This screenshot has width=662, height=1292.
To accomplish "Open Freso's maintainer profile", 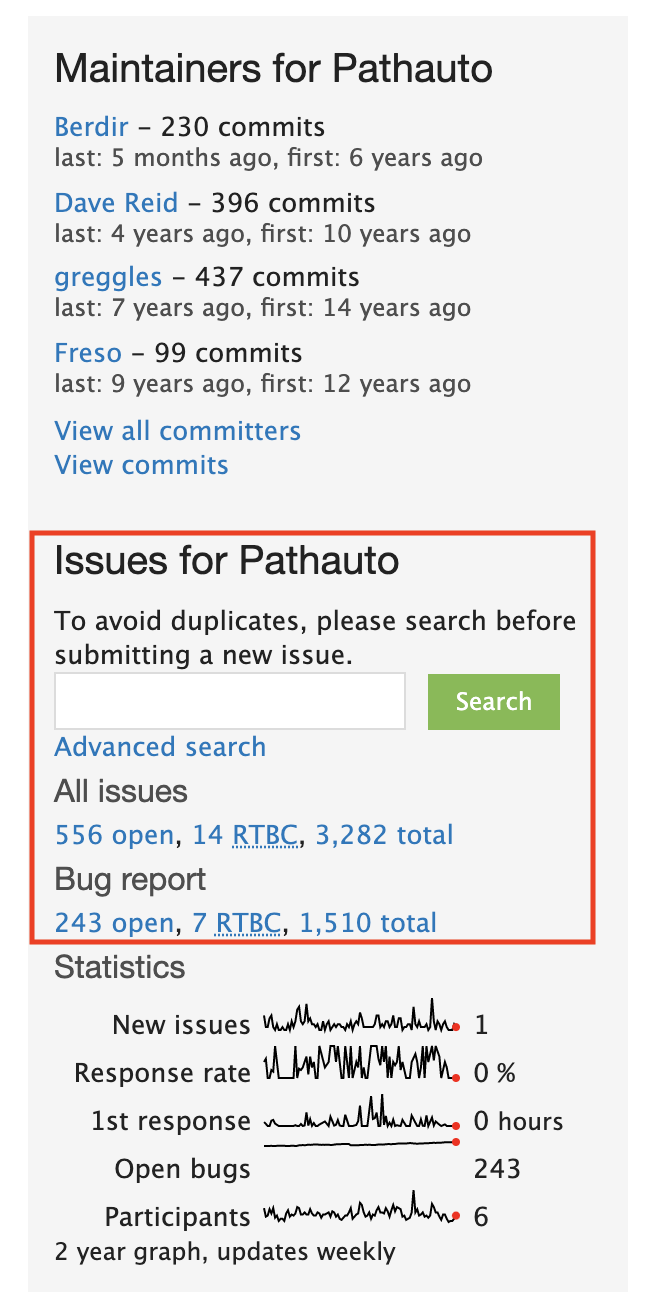I will click(88, 353).
